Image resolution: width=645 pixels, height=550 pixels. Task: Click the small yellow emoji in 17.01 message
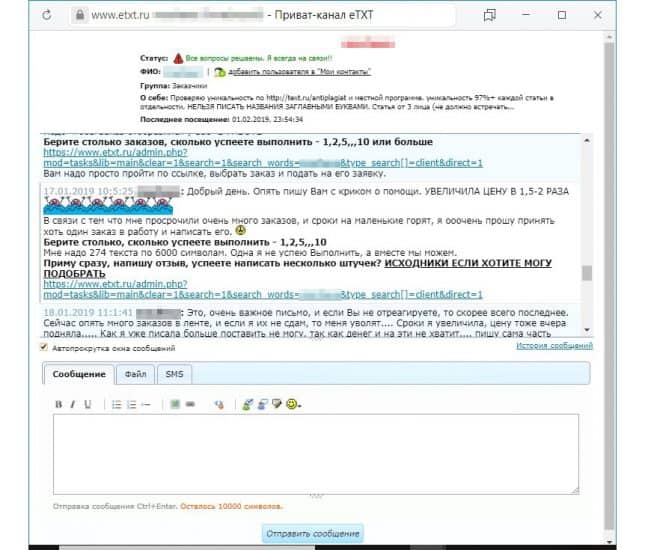coord(240,230)
